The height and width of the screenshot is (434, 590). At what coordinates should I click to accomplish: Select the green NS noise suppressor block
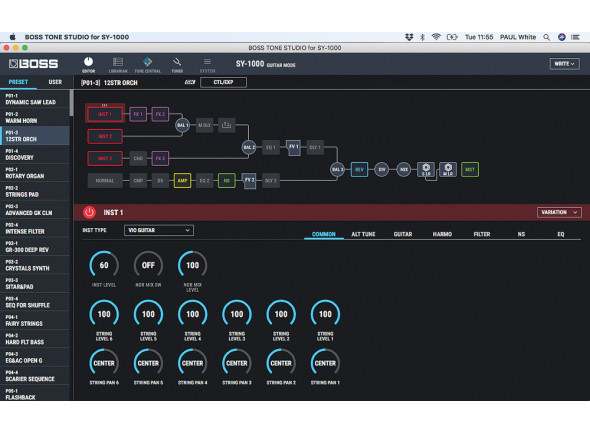tap(227, 181)
